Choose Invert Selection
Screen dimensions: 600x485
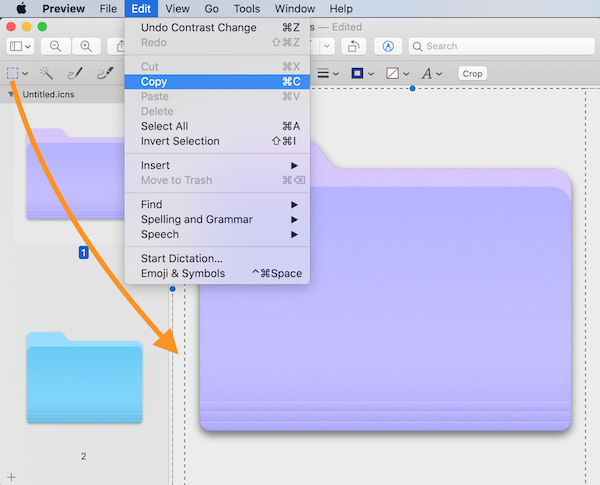[217, 141]
